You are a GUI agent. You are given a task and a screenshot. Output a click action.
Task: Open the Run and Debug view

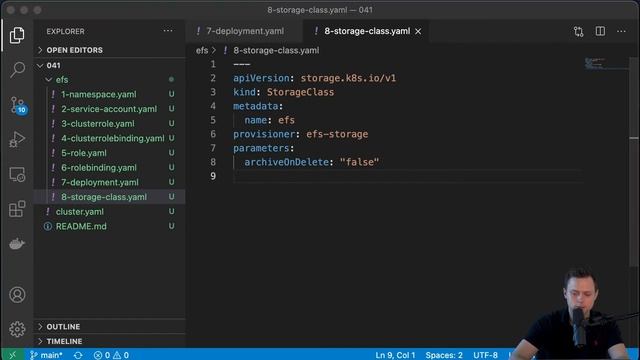coord(17,139)
